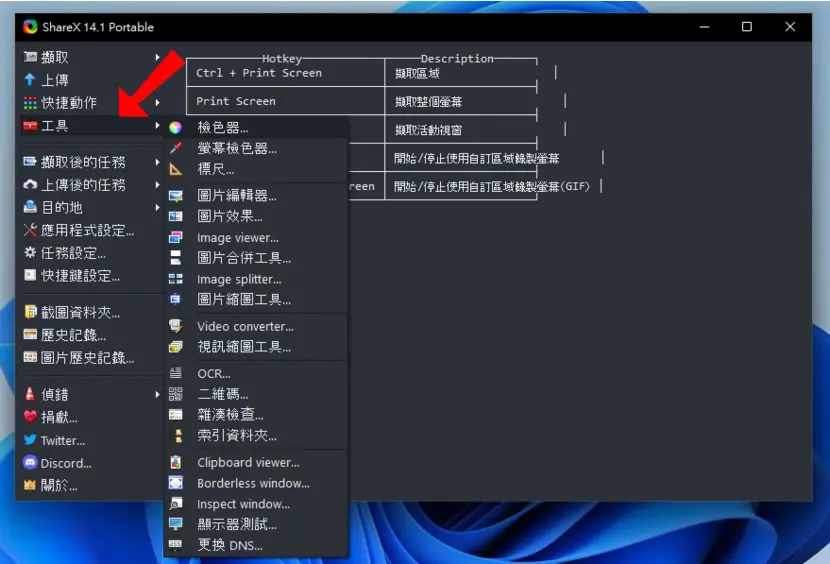Expand the 偵錯 debug submenu arrow
This screenshot has height=564, width=830.
pyautogui.click(x=157, y=394)
